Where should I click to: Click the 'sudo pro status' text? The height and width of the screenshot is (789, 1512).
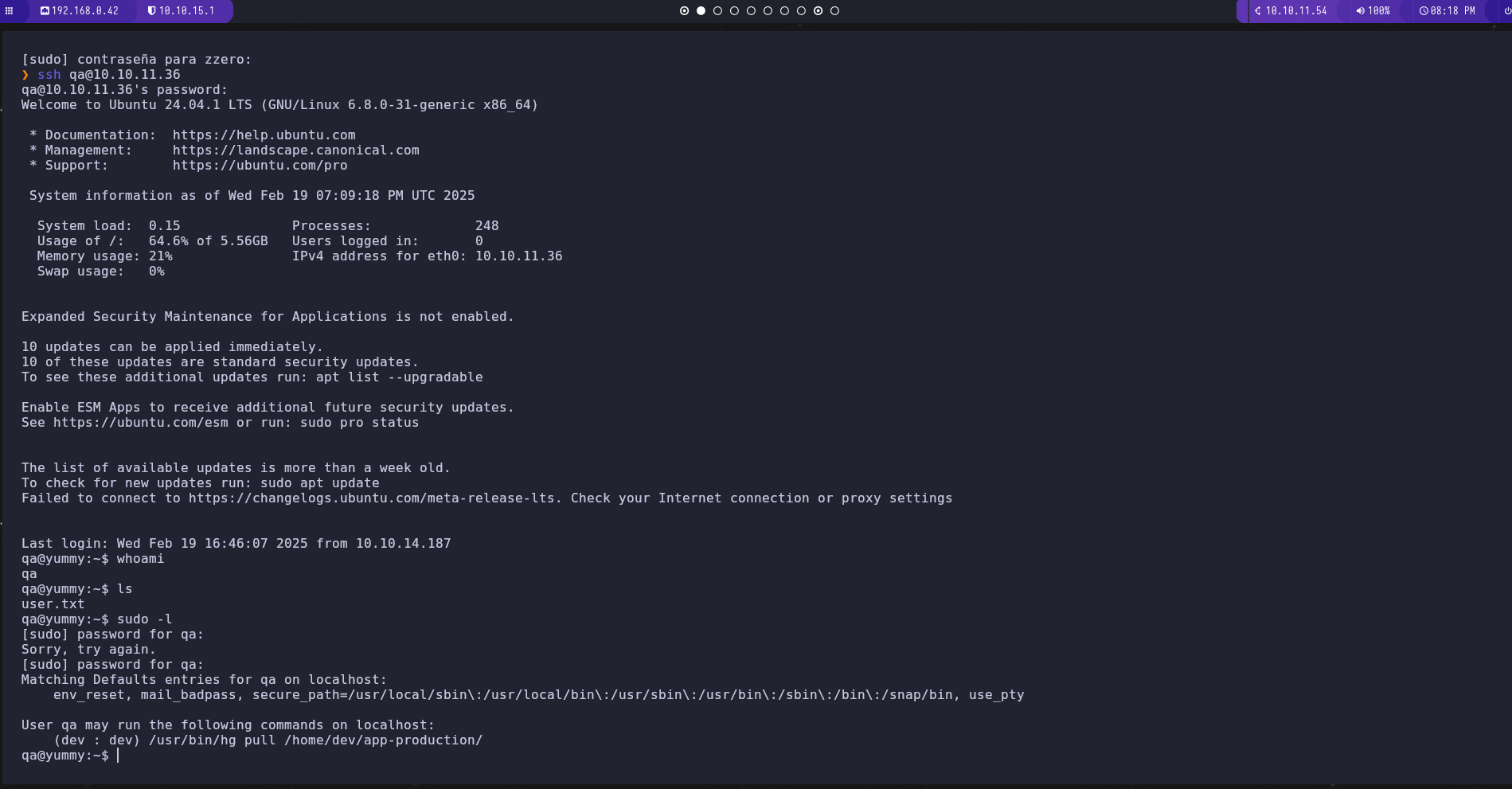click(360, 423)
